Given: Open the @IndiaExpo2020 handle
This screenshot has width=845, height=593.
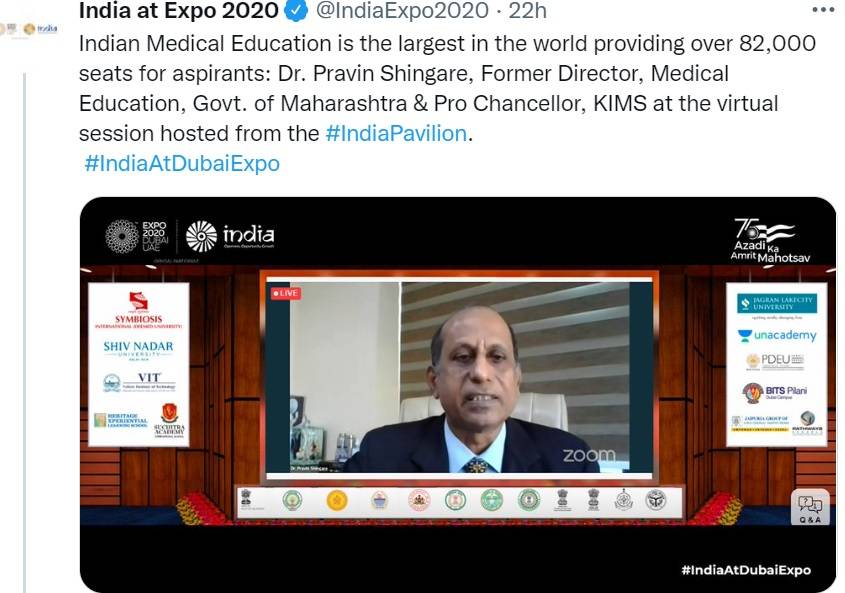Looking at the screenshot, I should point(402,10).
